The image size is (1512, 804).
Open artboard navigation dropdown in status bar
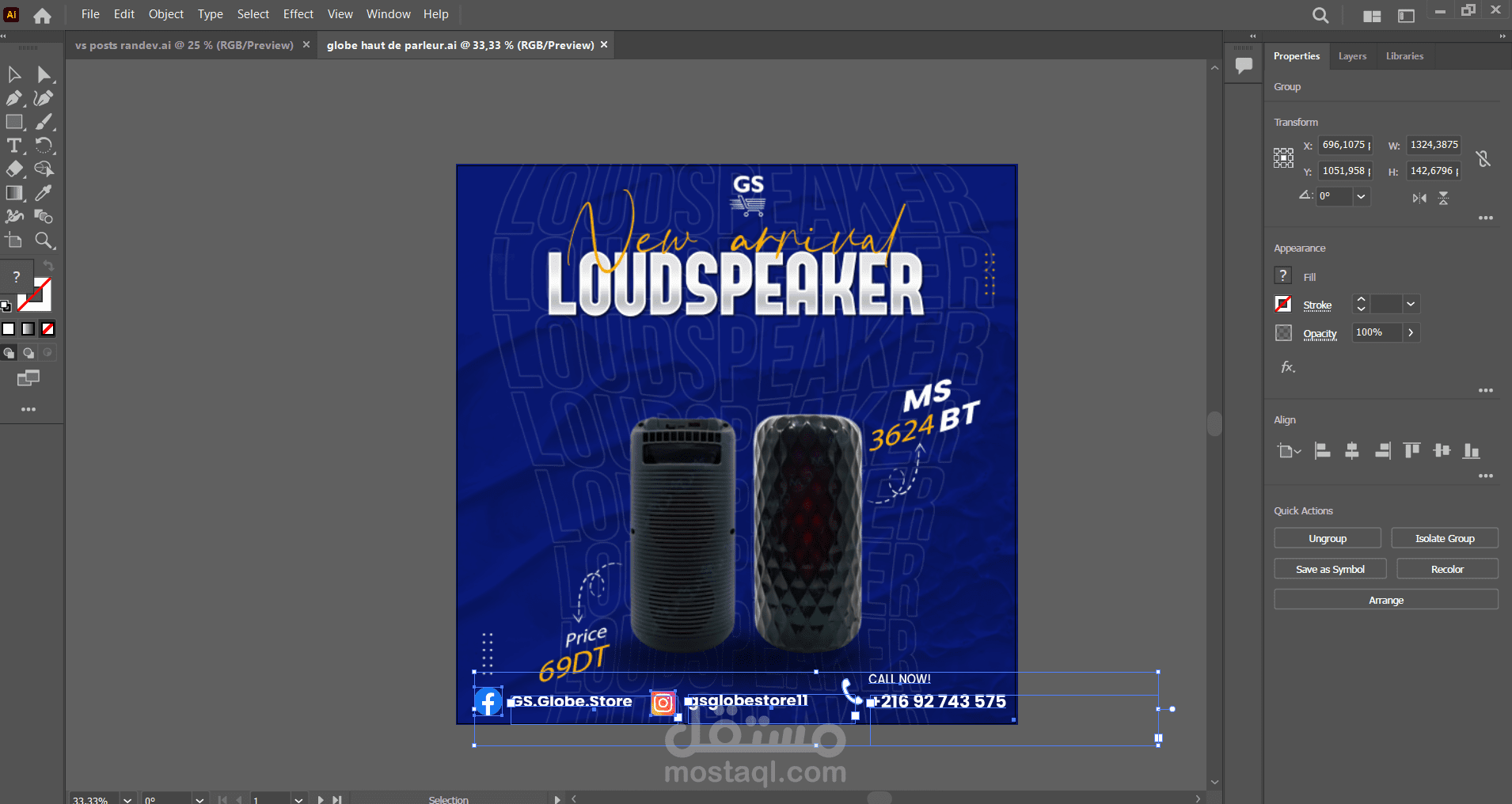coord(298,799)
